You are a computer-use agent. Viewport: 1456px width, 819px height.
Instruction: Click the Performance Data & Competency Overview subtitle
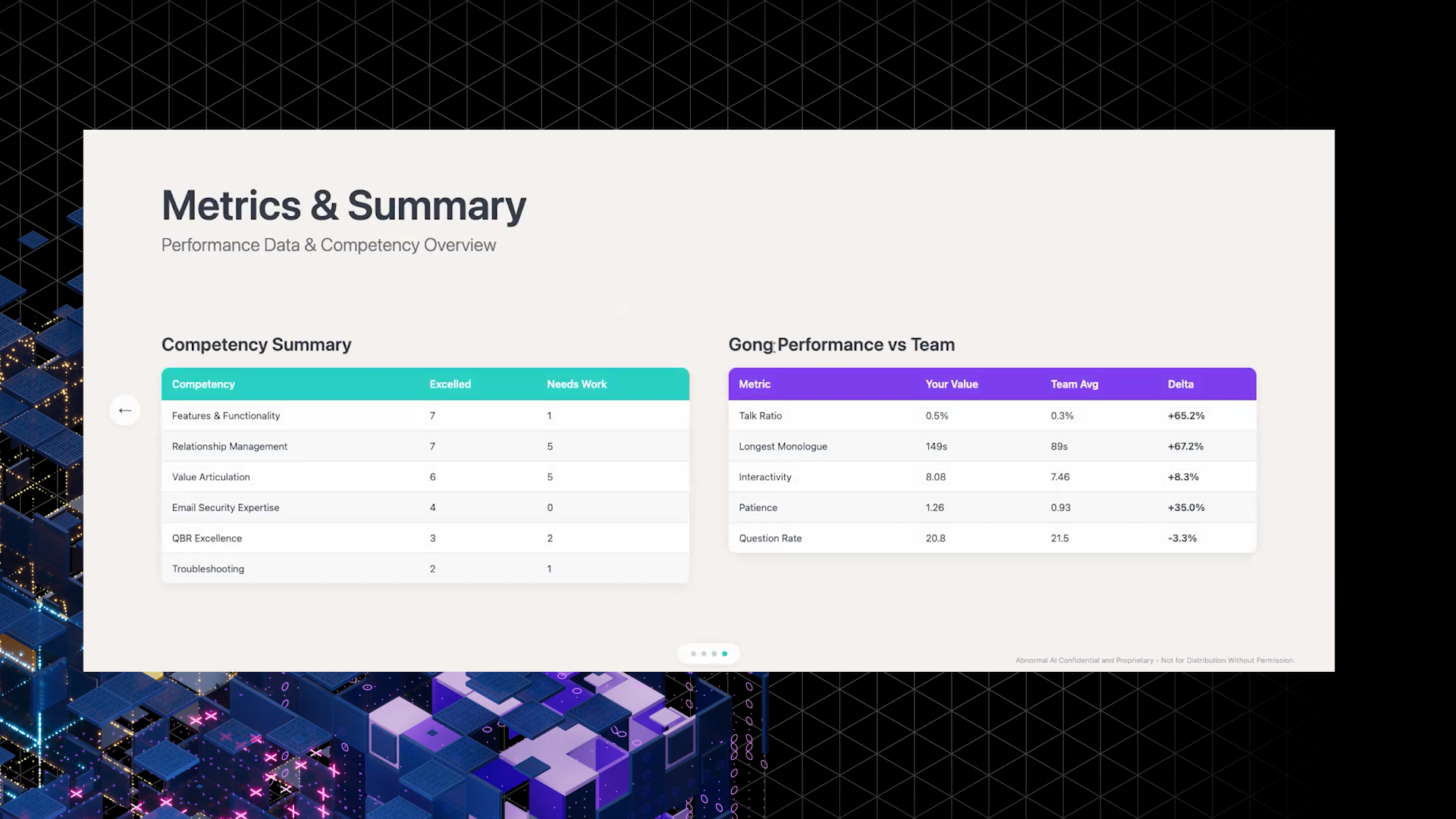point(328,245)
